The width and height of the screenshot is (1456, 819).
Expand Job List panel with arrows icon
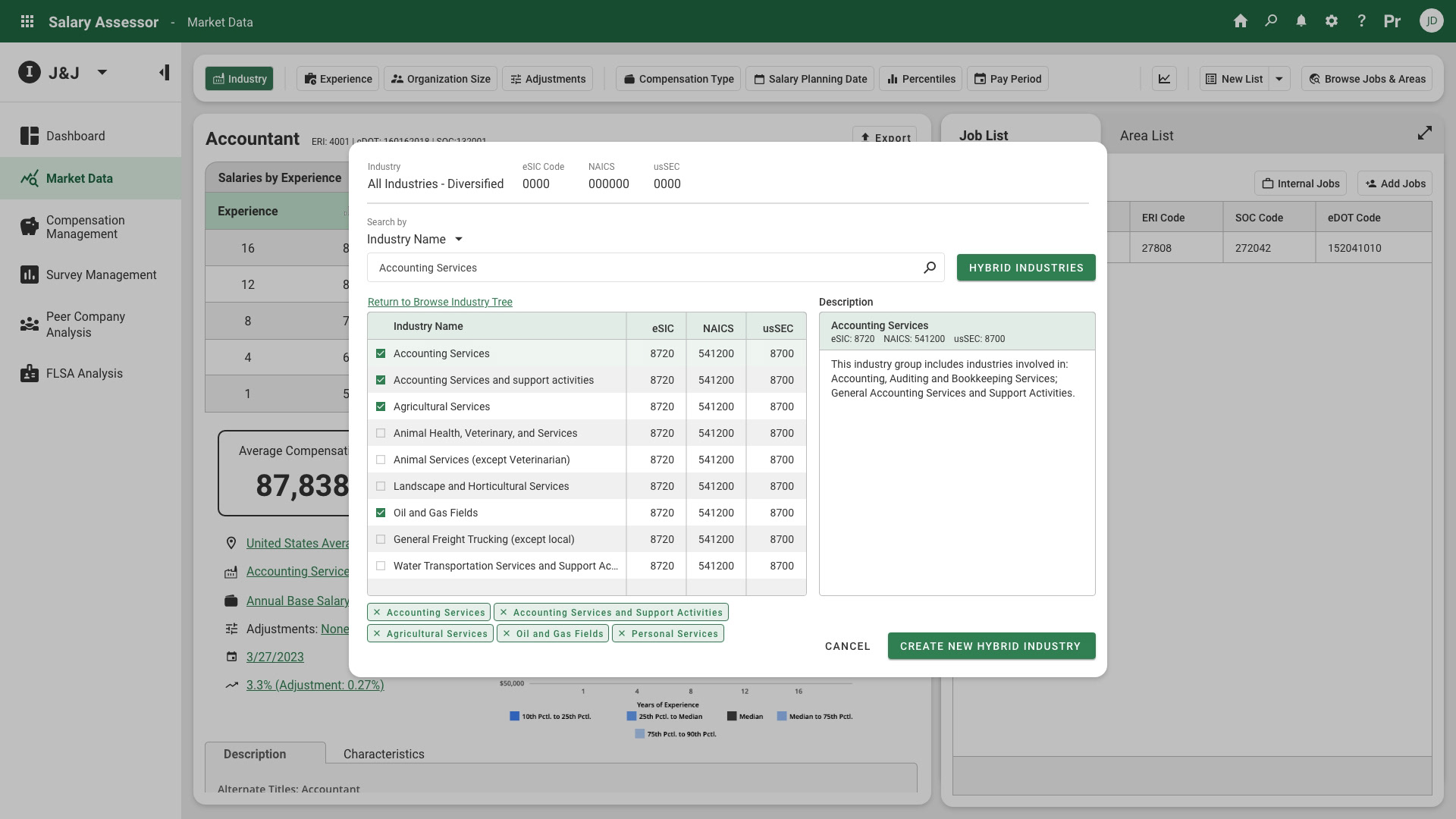click(1425, 133)
